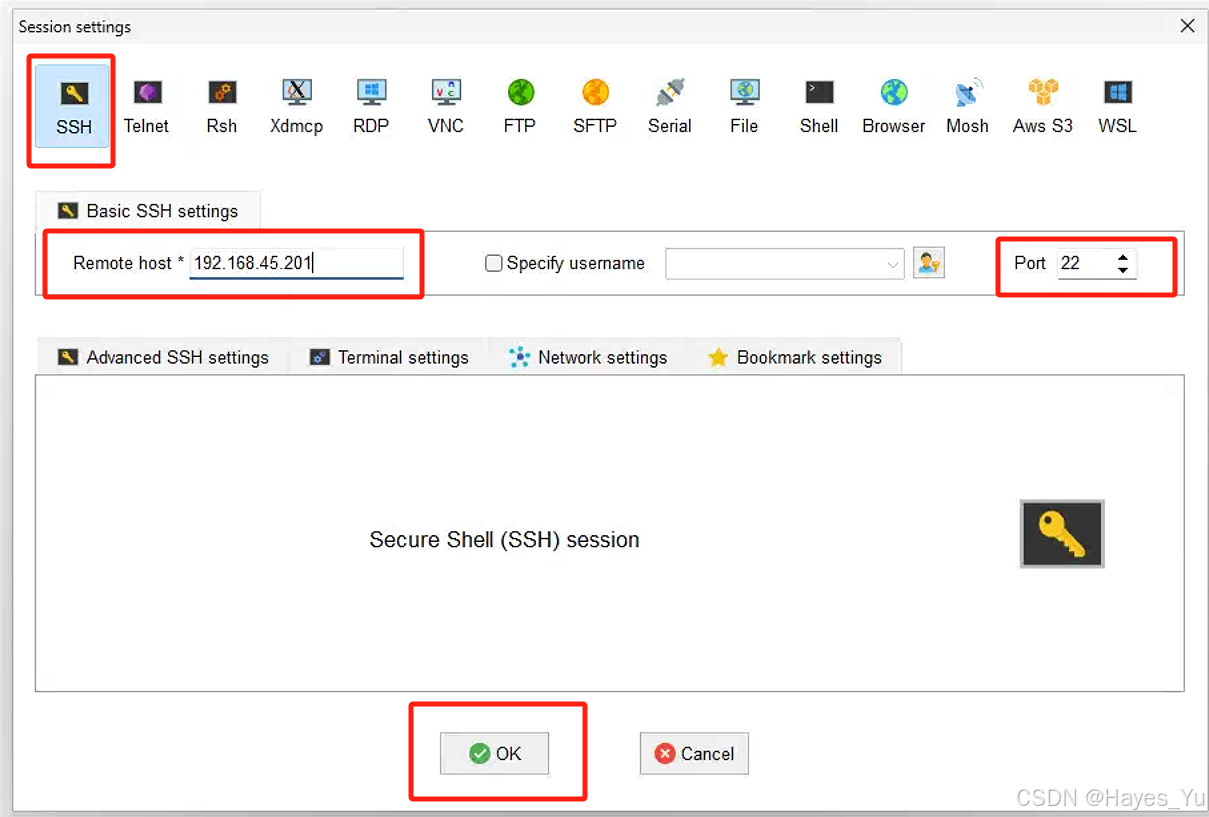The height and width of the screenshot is (817, 1209).
Task: Click into the Remote host field
Action: [x=296, y=263]
